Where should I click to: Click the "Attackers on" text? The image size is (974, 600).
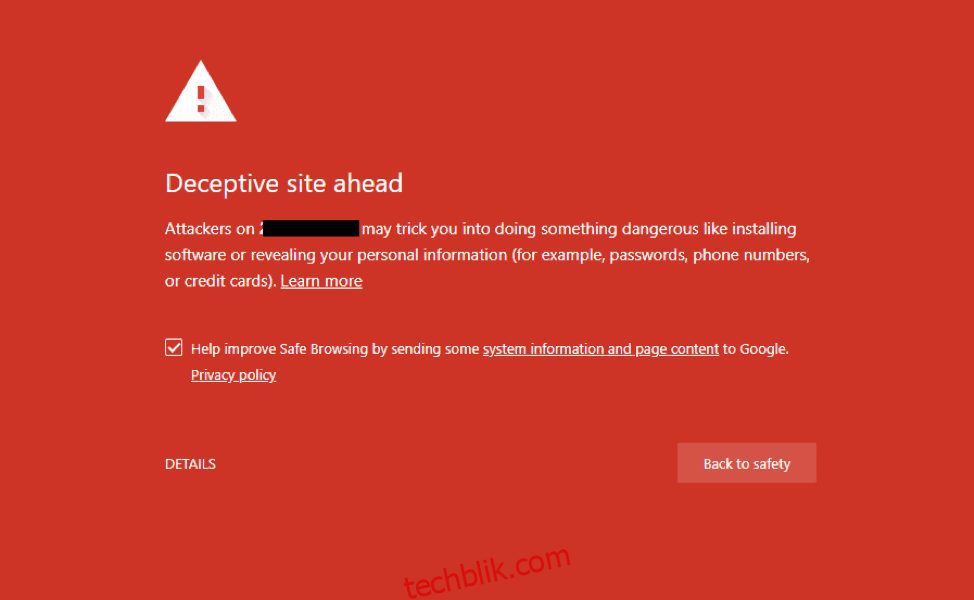click(x=209, y=229)
